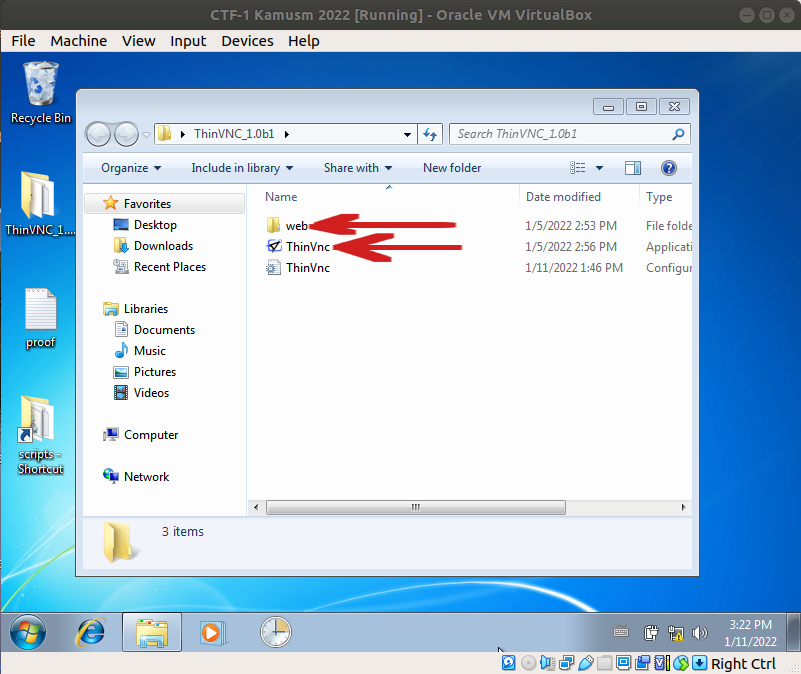Click the Explorer Back arrow button
Screen dimensions: 801x674
pos(98,134)
